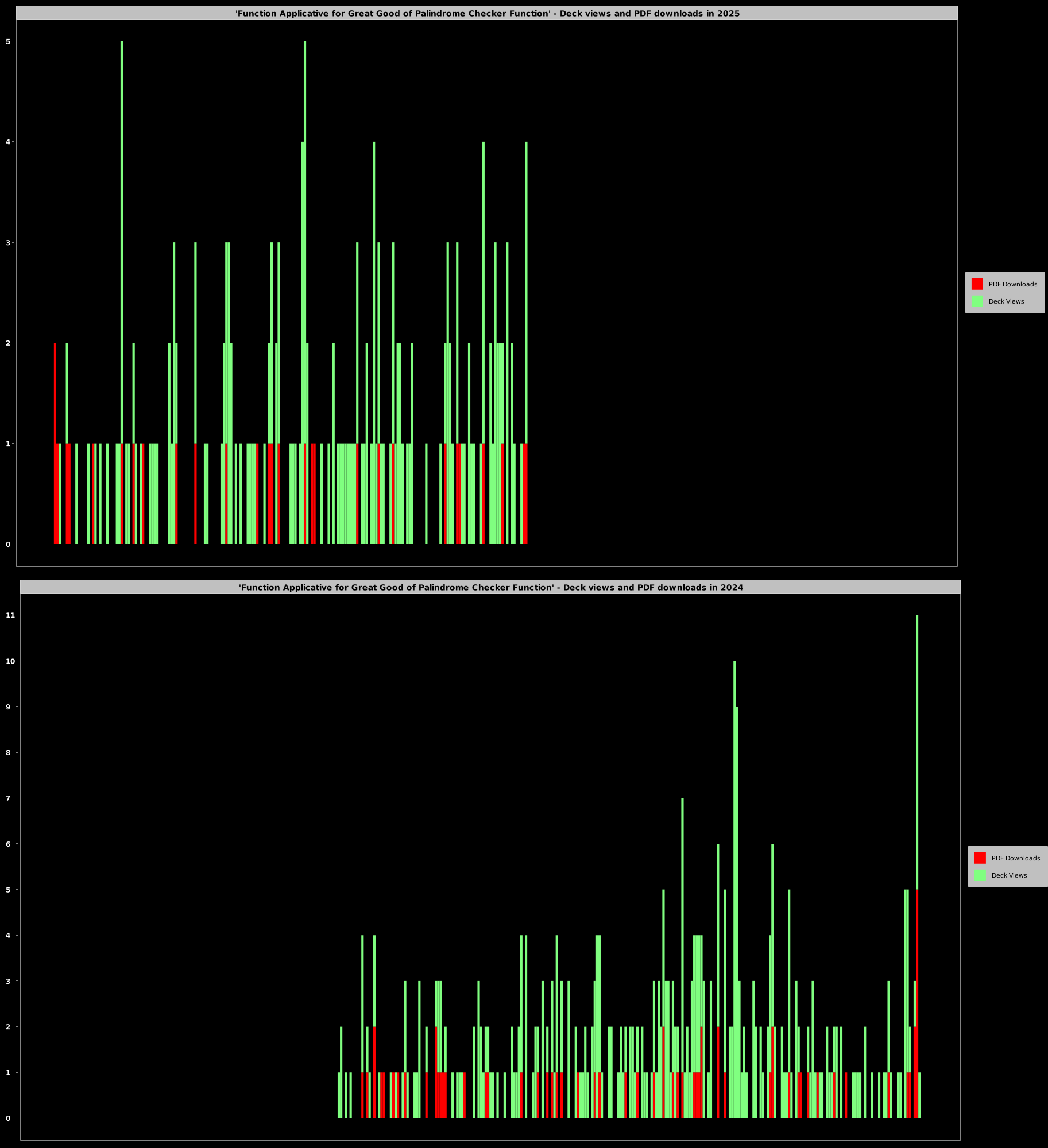Click the tall red bar reaching 5 in 2024 chart
Viewport: 1048px width, 1148px height.
point(917,1004)
